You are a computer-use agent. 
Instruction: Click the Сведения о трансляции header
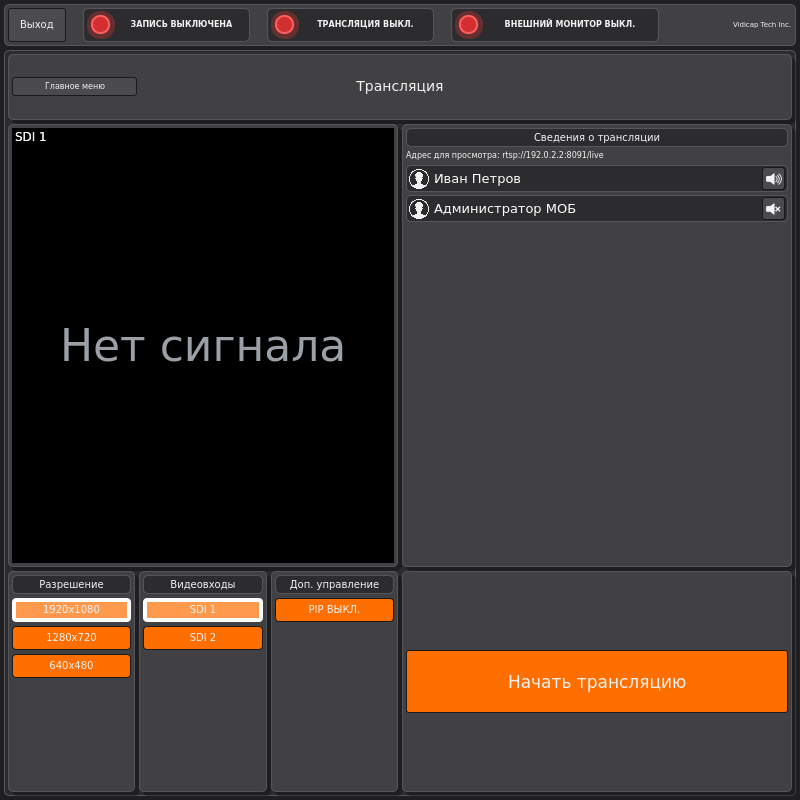tap(596, 137)
